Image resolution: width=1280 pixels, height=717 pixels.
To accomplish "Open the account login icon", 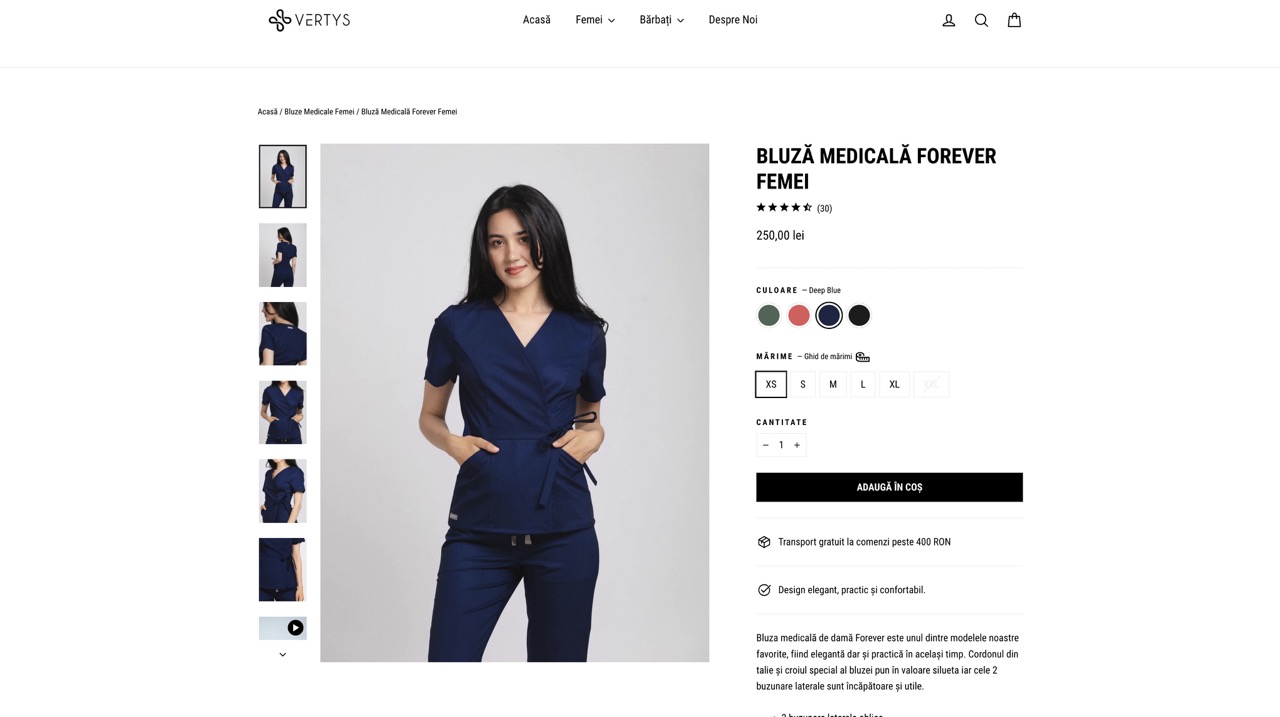I will [948, 20].
